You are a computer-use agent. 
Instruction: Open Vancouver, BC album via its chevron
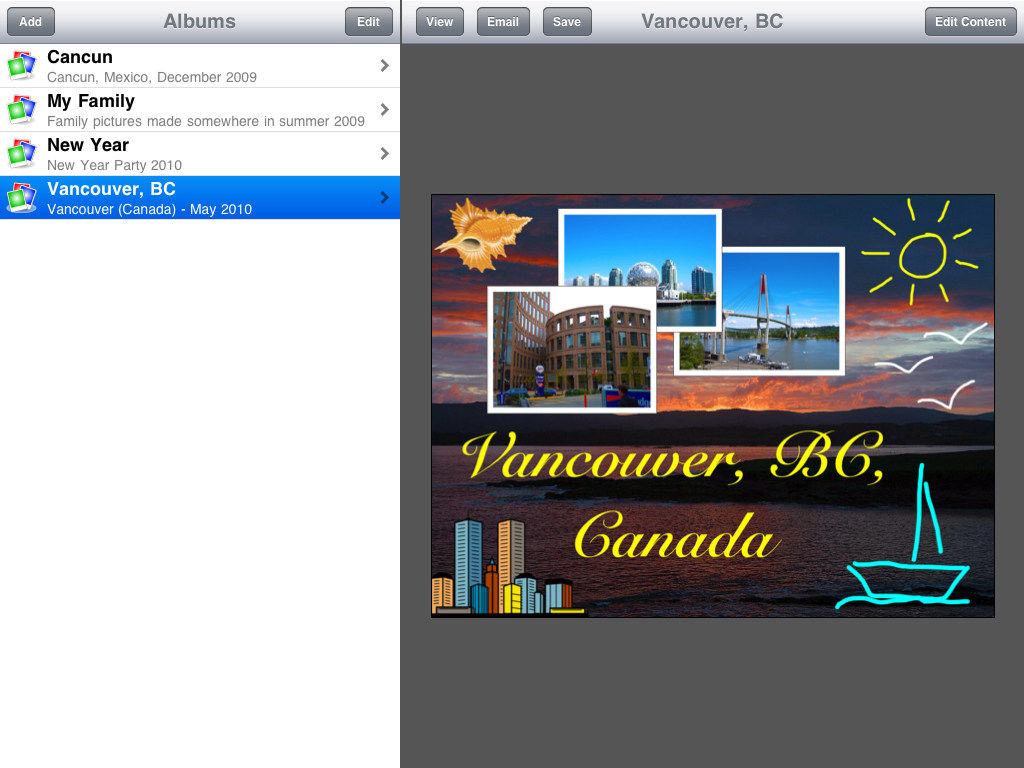(x=385, y=197)
